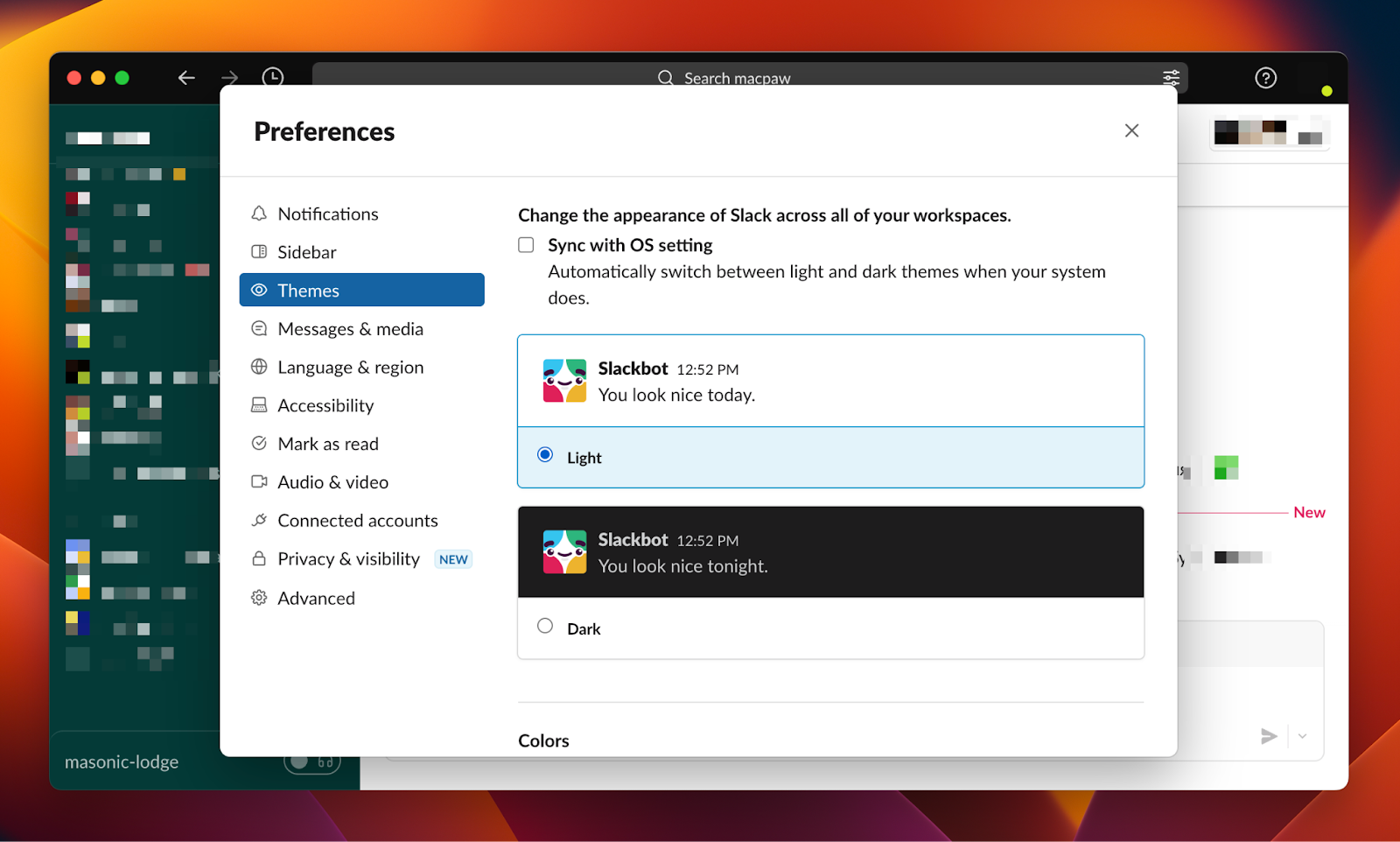Click the Audio & video camera icon
Viewport: 1400px width, 842px height.
tap(259, 481)
